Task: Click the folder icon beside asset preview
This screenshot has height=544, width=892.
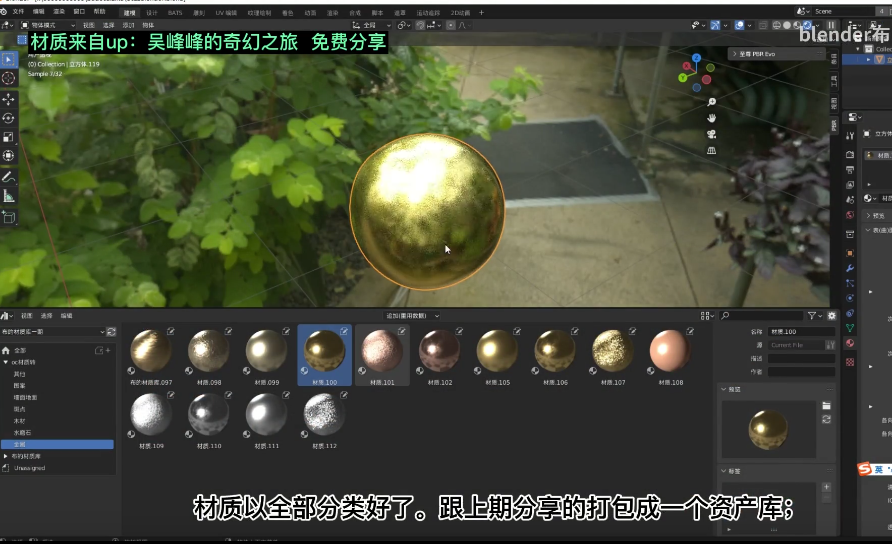Action: [827, 406]
